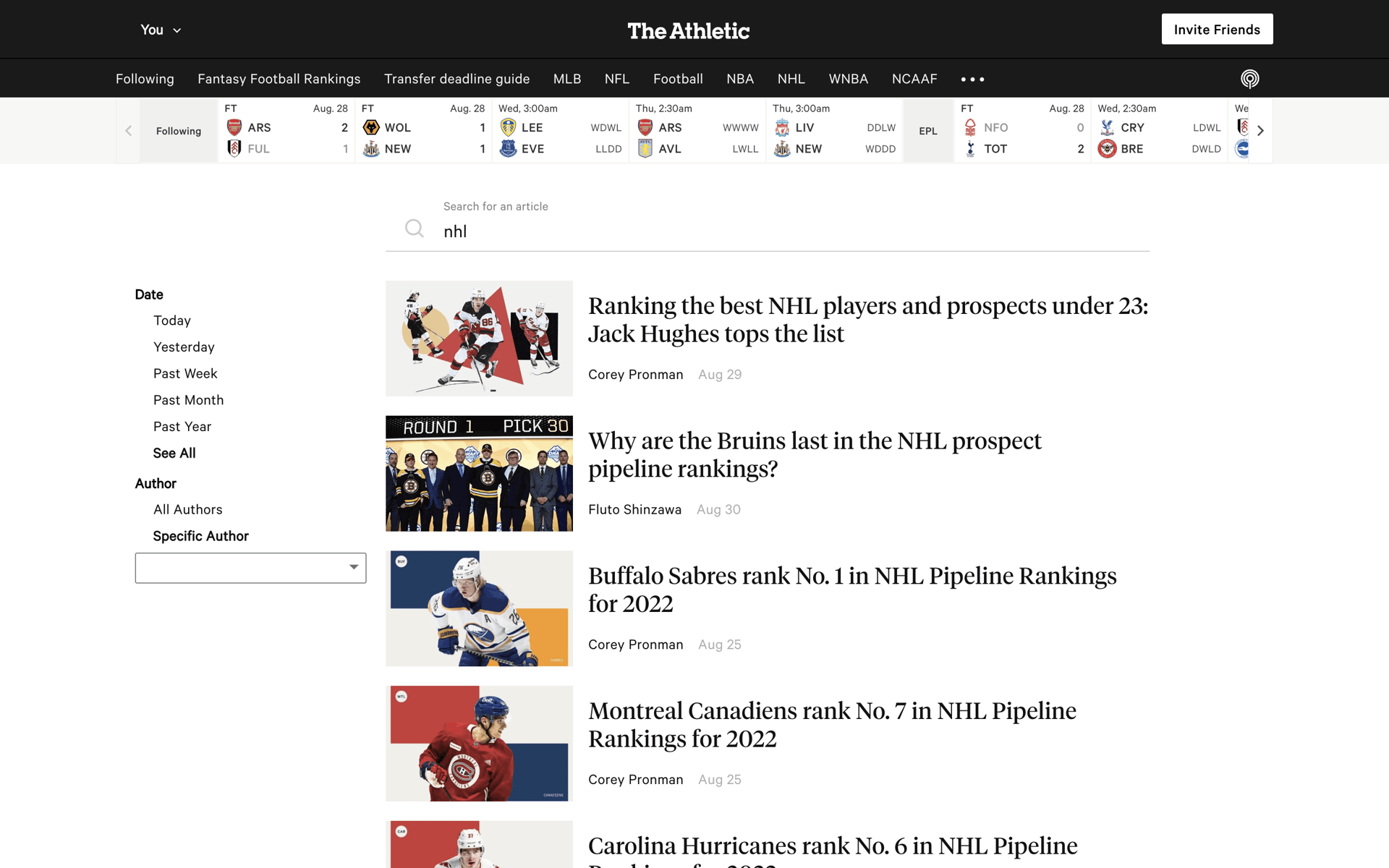Viewport: 1389px width, 868px height.
Task: Click the Everton crest in the scoreboard
Action: click(x=508, y=148)
